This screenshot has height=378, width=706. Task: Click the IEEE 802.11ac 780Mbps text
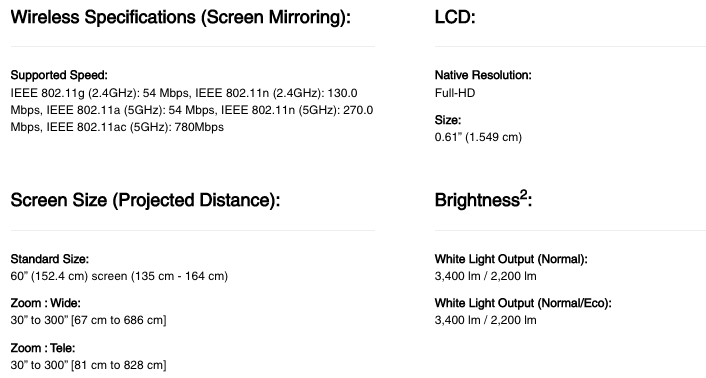click(135, 127)
